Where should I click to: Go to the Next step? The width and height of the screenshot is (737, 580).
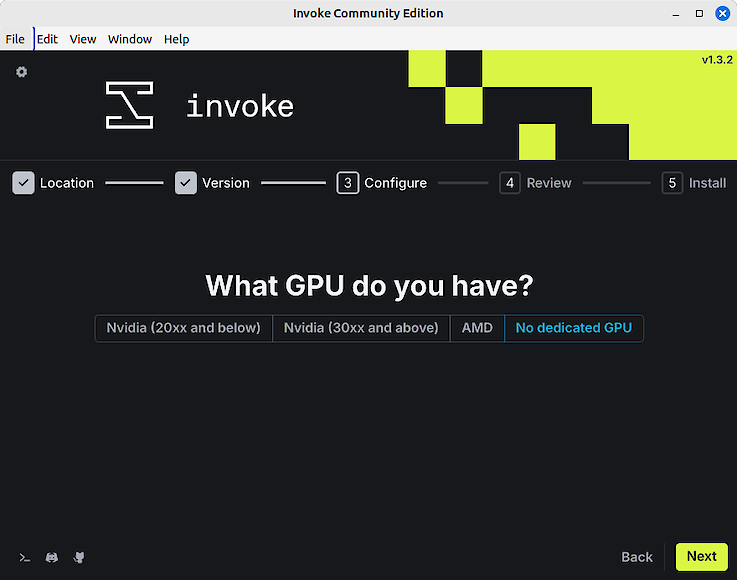[x=702, y=557]
